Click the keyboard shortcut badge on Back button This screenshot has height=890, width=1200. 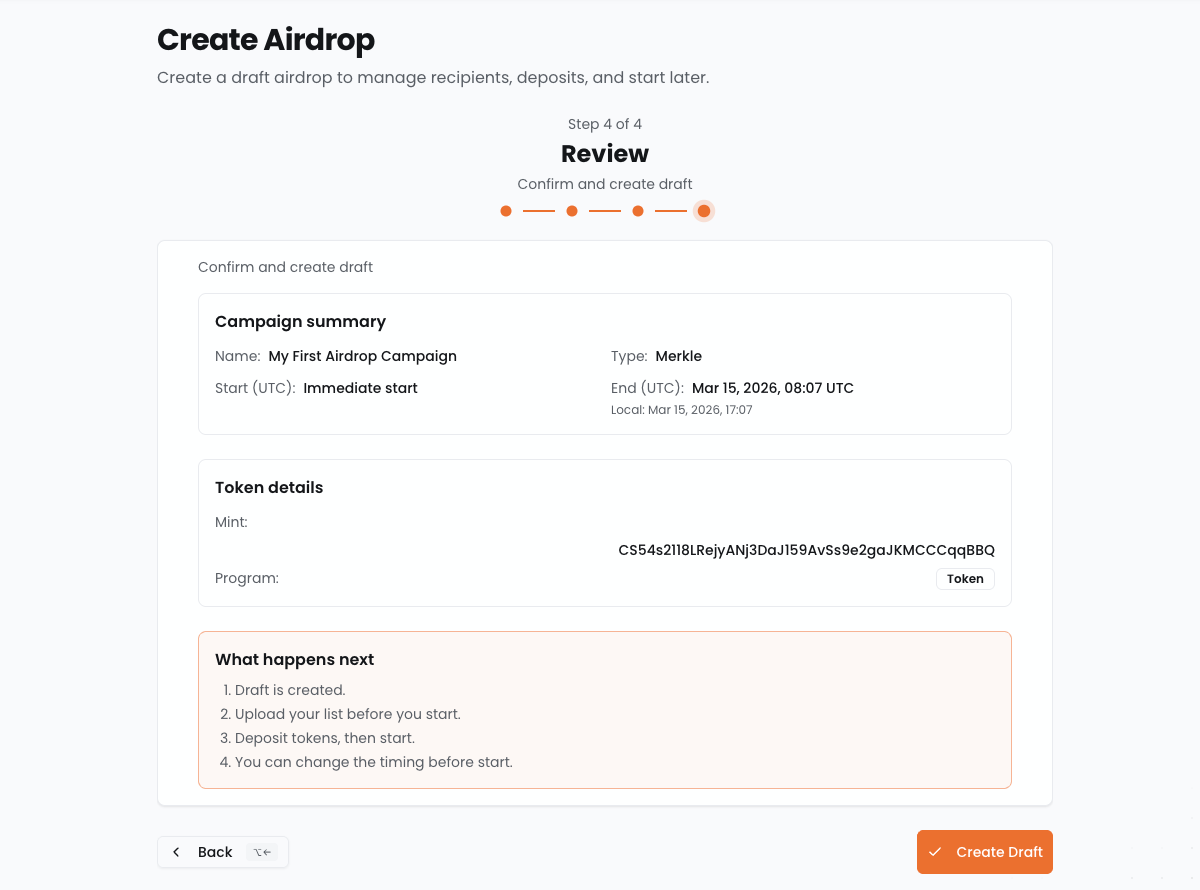262,852
